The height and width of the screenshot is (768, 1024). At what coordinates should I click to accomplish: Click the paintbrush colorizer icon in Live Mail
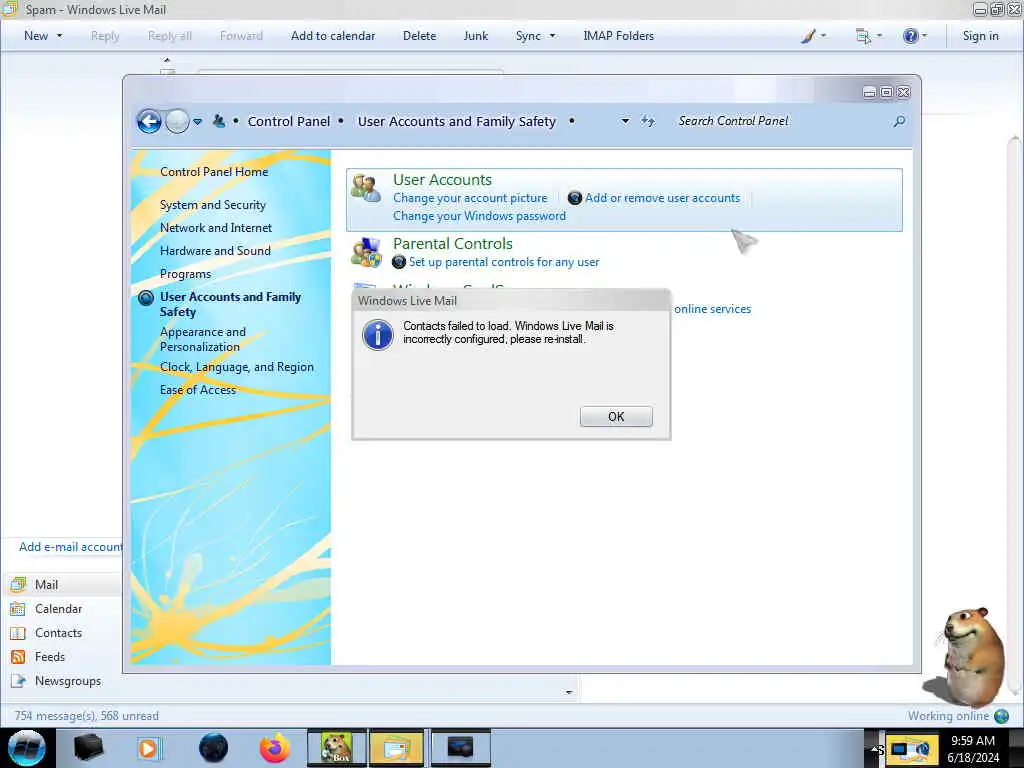click(x=808, y=36)
